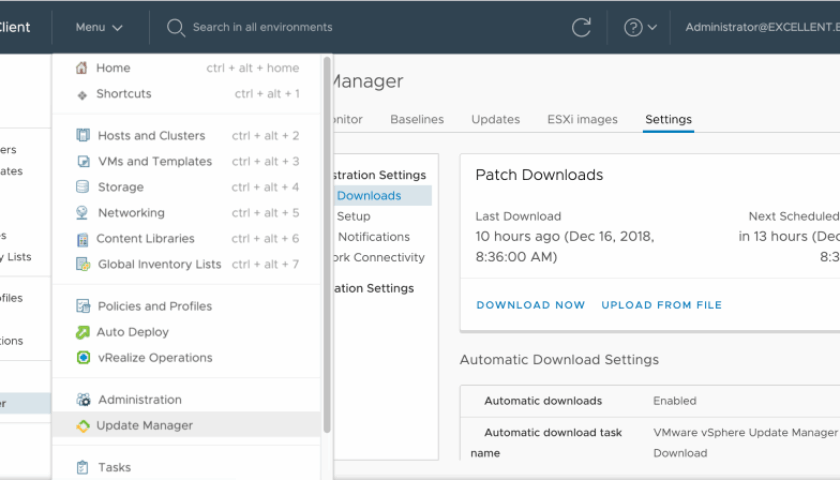The height and width of the screenshot is (480, 840).
Task: Click the Patch Downloads heading
Action: (x=539, y=175)
